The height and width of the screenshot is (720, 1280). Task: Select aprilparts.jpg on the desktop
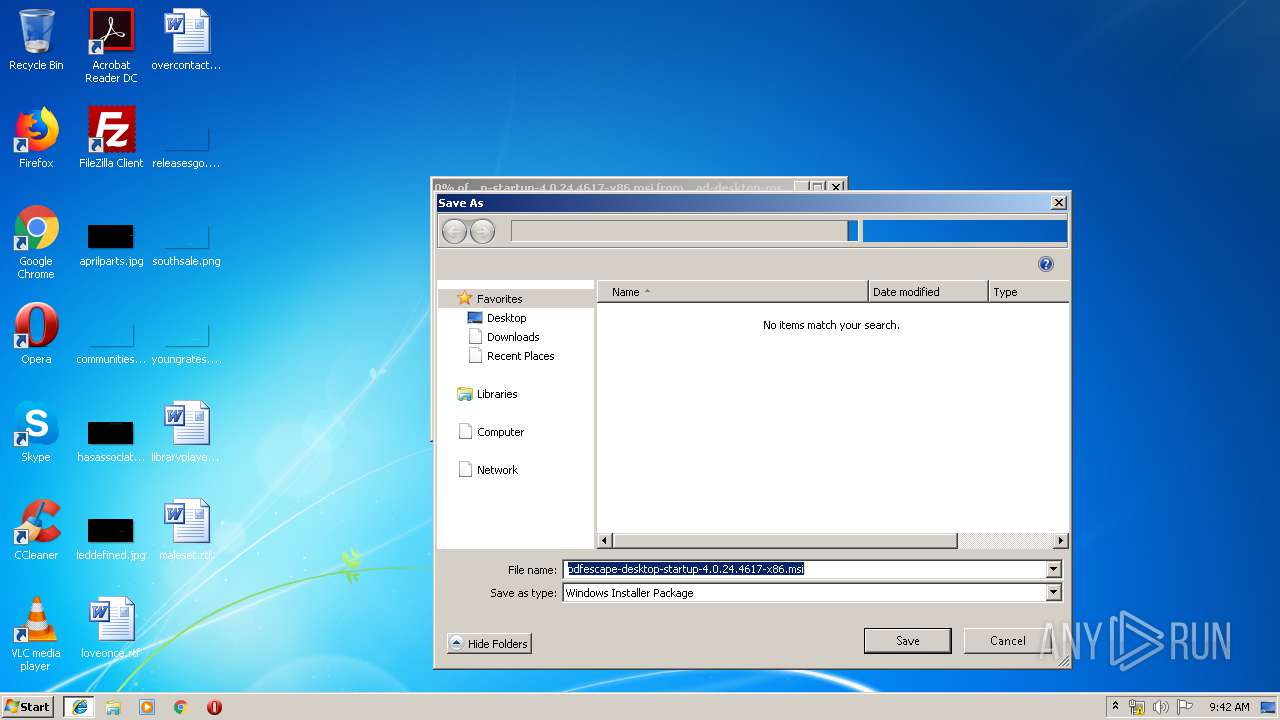click(111, 242)
